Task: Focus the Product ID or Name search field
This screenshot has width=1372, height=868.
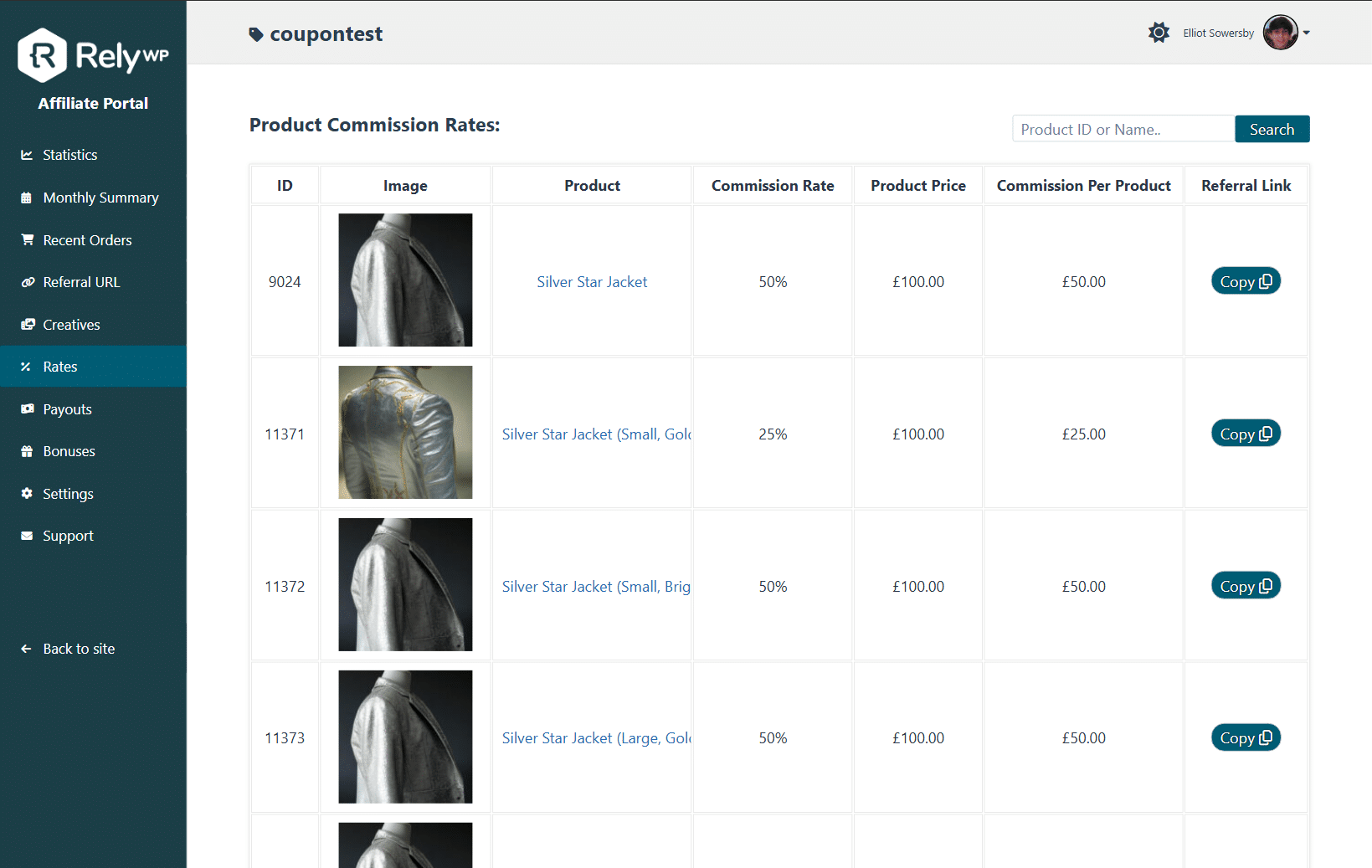Action: click(1123, 129)
